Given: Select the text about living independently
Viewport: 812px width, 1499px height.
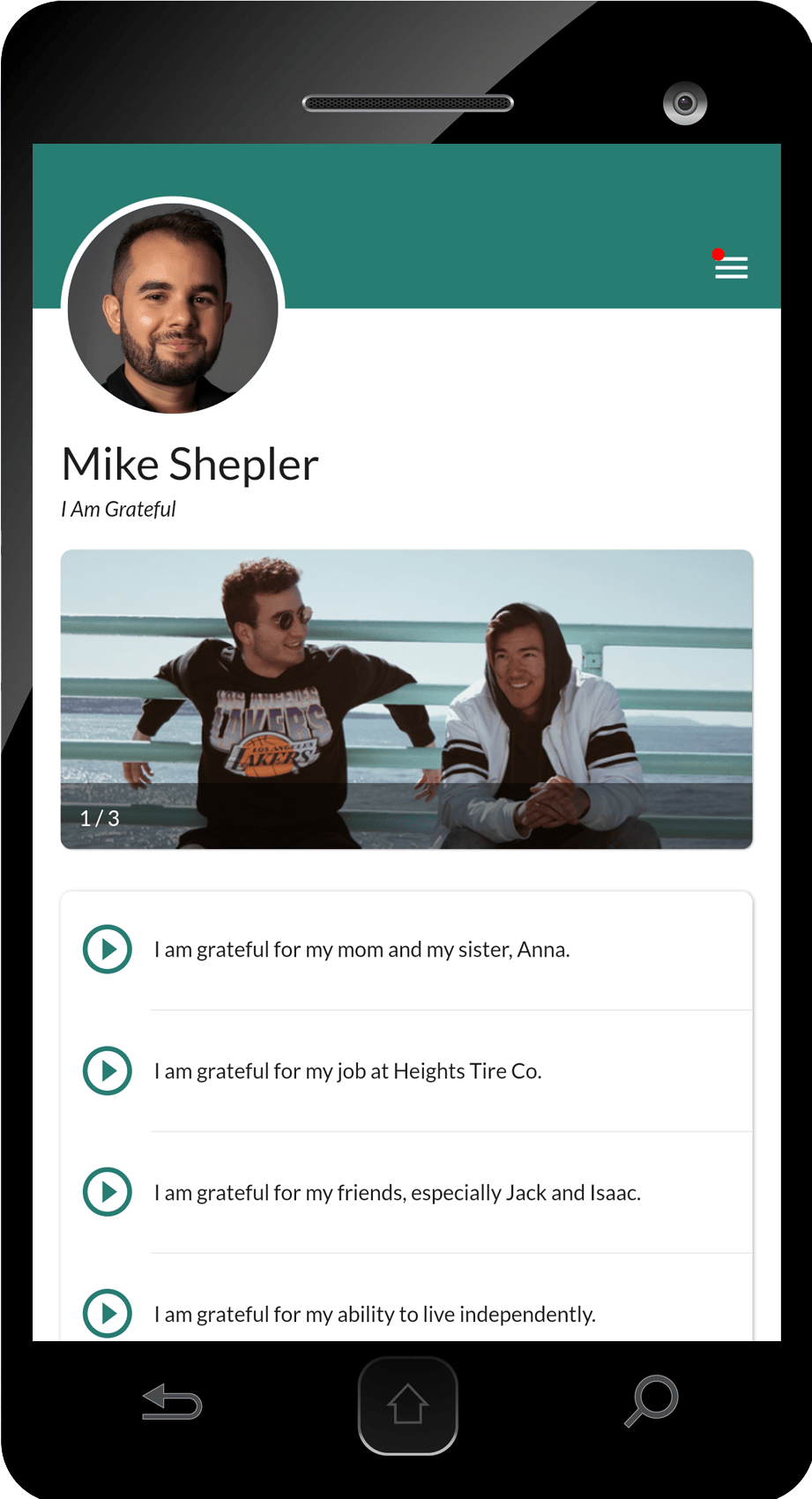Looking at the screenshot, I should click(376, 1315).
